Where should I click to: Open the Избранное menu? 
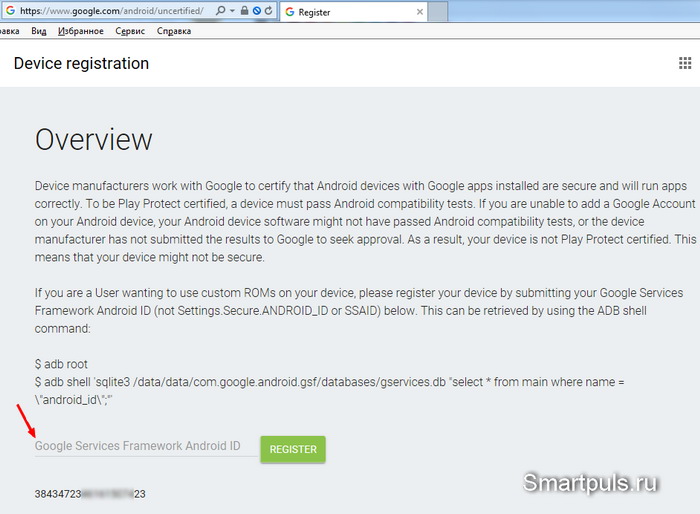tap(81, 31)
